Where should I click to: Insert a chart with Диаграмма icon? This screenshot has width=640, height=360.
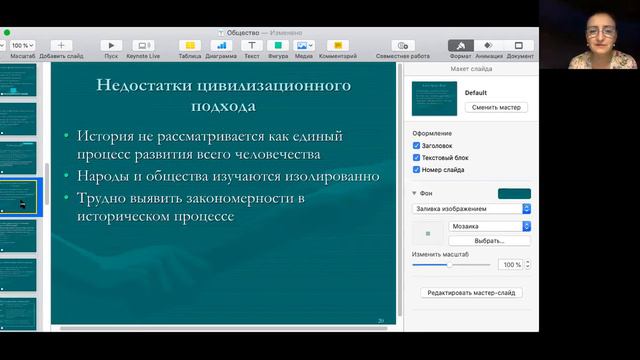click(221, 45)
